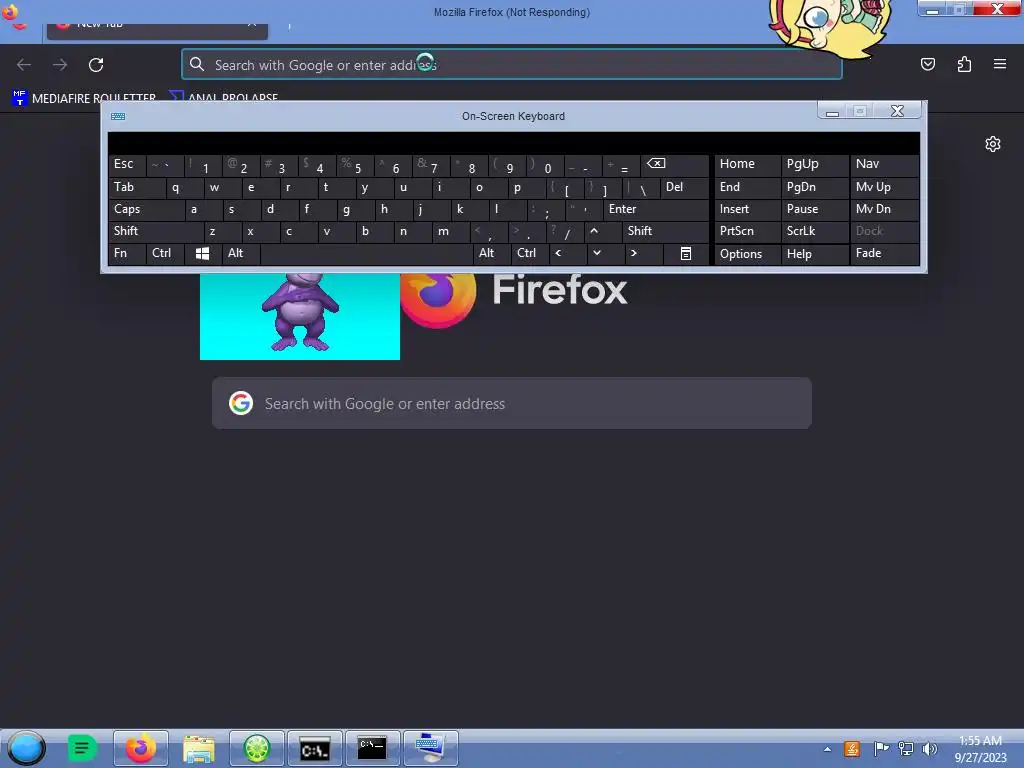Image resolution: width=1024 pixels, height=768 pixels.
Task: Click the down arrow key on keyboard
Action: (605, 253)
